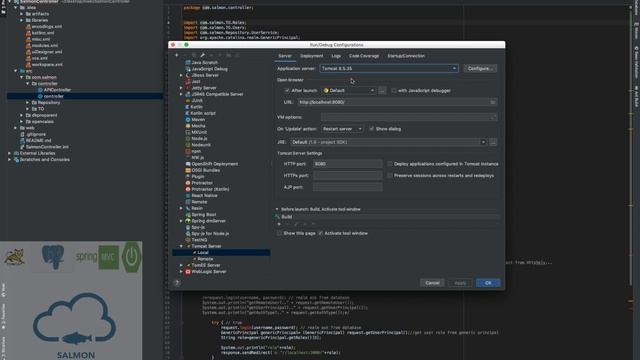This screenshot has width=640, height=360.
Task: Click the Cancel button
Action: [x=432, y=283]
